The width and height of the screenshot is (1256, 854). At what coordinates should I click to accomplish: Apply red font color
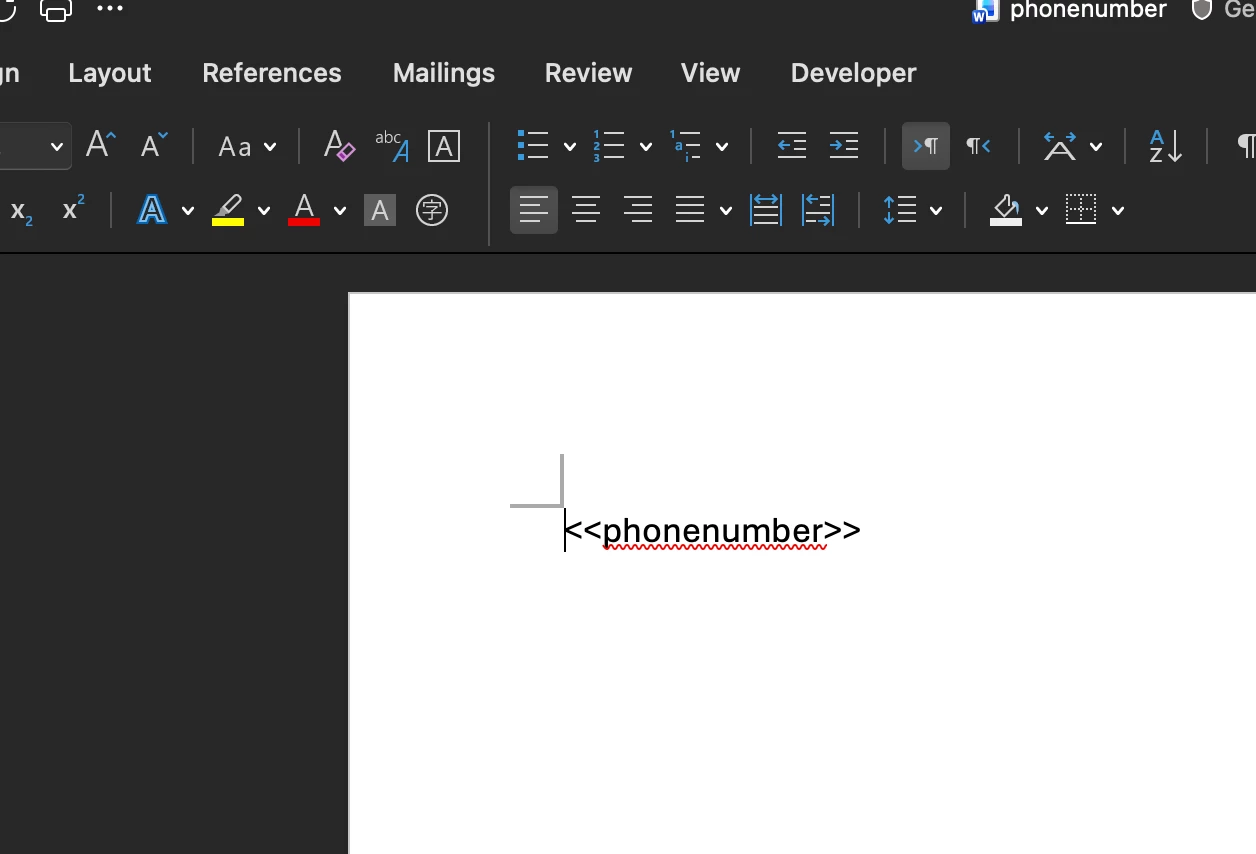coord(304,210)
